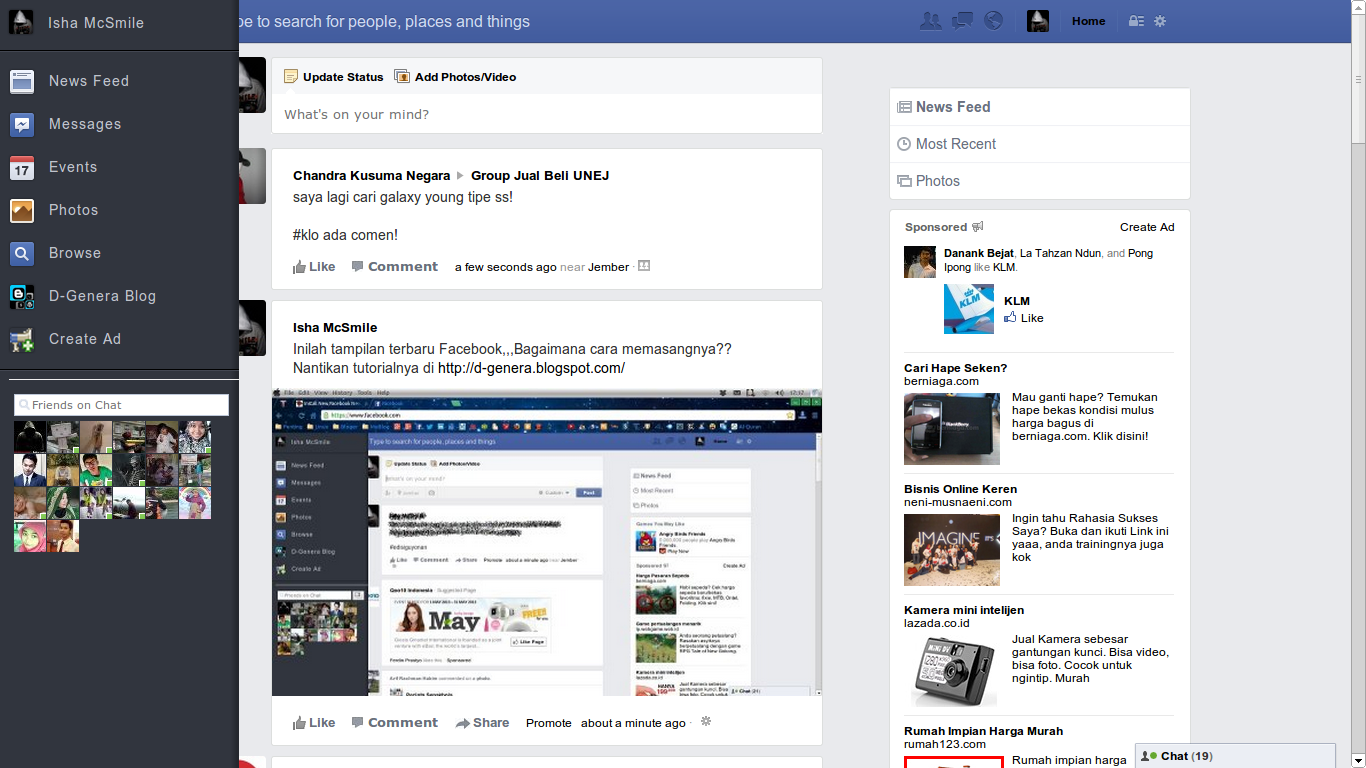
Task: Open the Messages icon in top bar
Action: click(962, 20)
